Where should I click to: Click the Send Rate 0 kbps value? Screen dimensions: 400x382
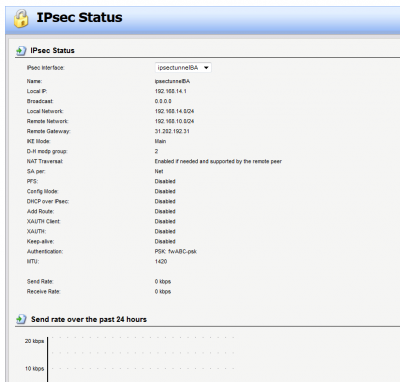[x=163, y=281]
